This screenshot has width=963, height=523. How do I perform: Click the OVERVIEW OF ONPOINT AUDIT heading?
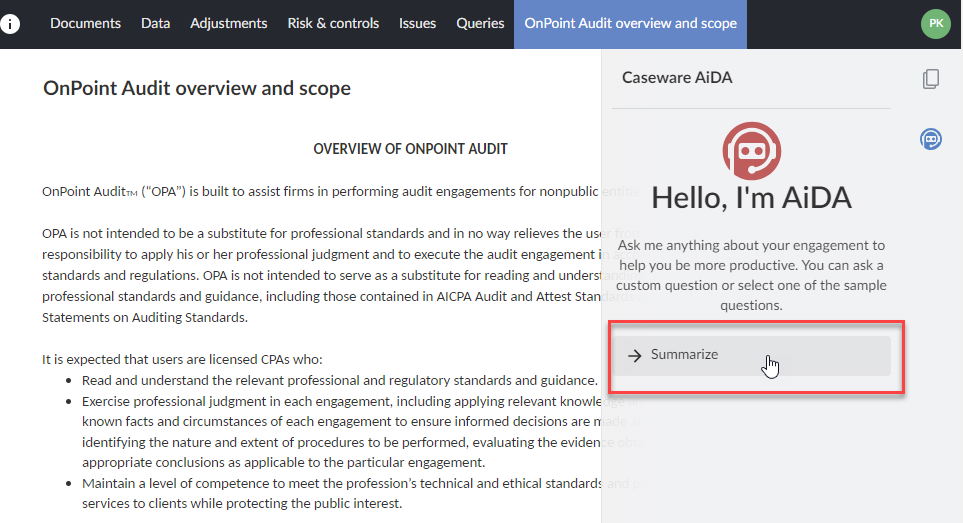coord(410,149)
